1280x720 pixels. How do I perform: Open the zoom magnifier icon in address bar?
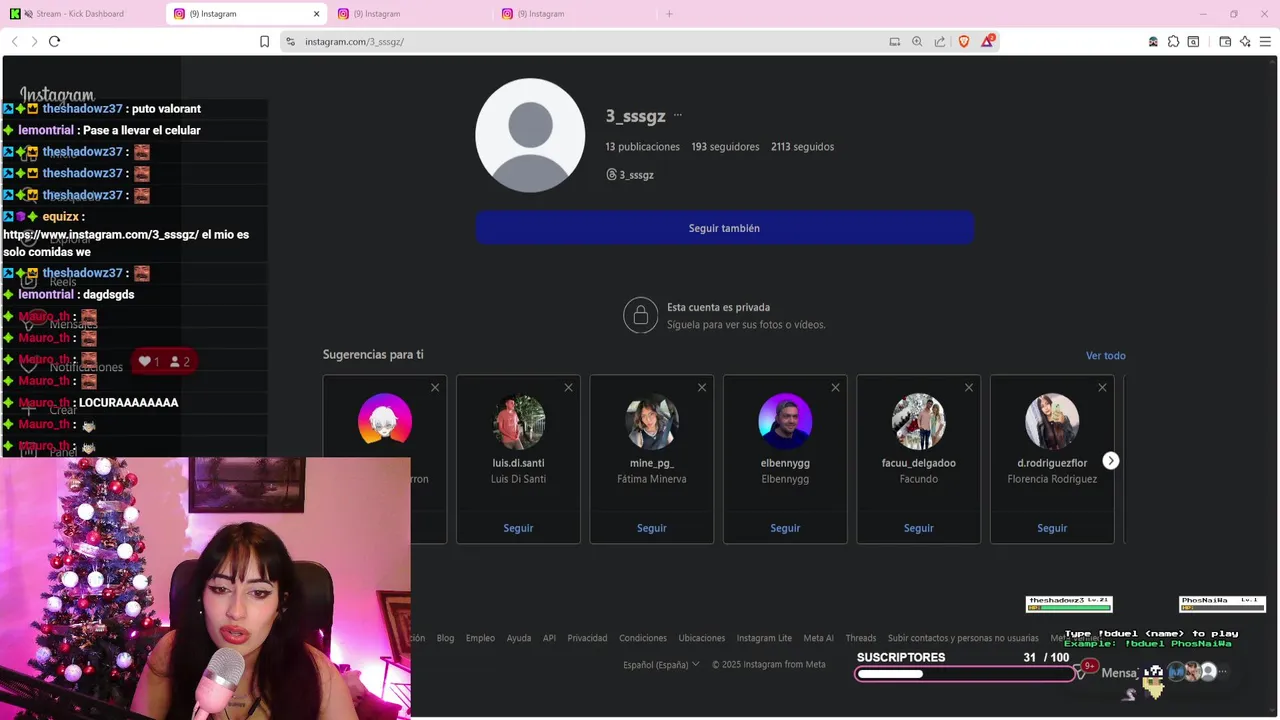(917, 41)
